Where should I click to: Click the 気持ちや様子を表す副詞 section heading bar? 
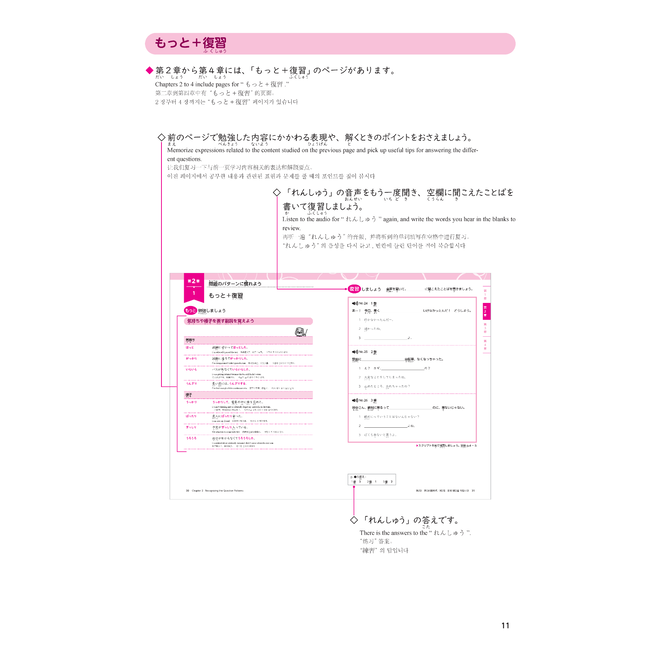point(240,323)
